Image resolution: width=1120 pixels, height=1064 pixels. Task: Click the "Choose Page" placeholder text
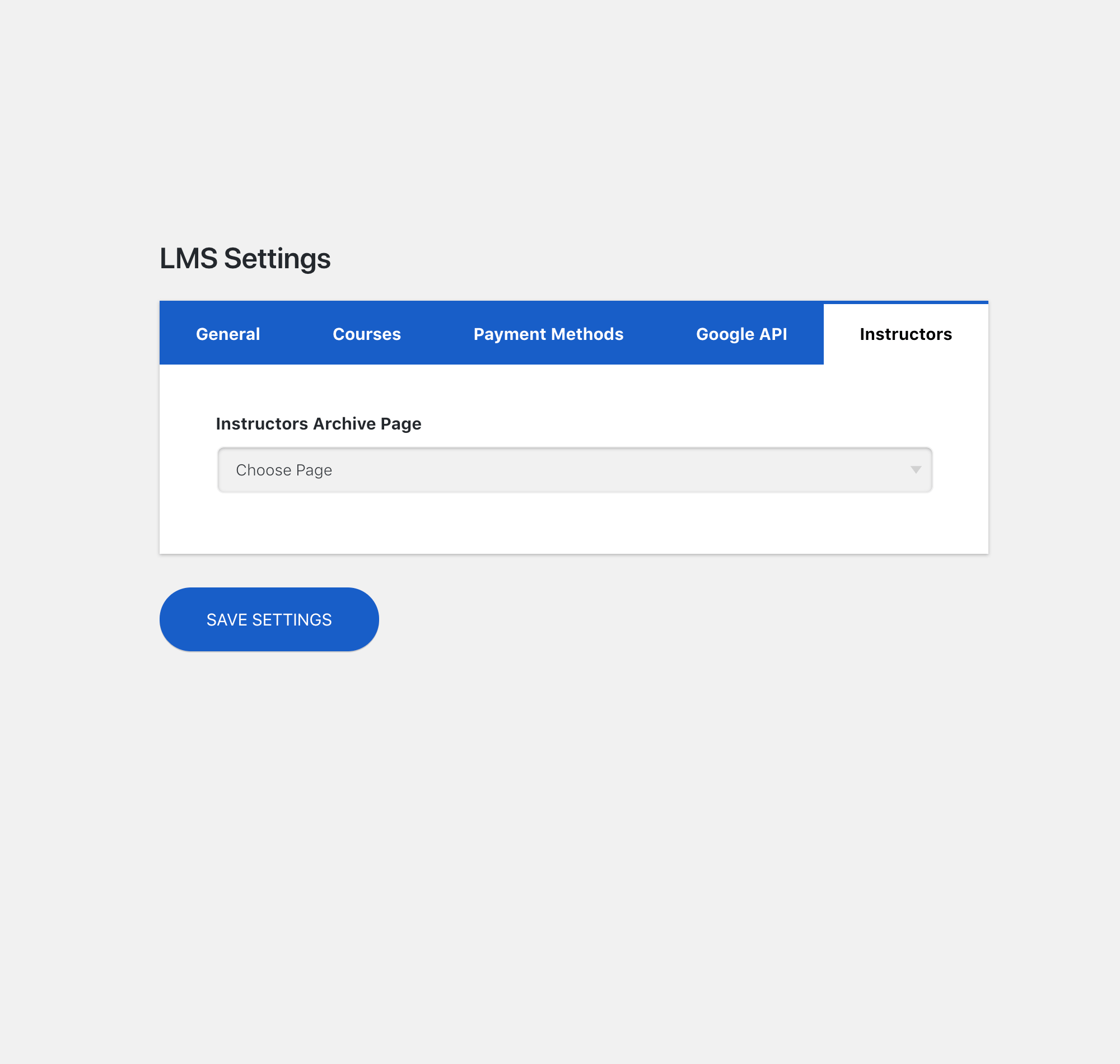[283, 470]
